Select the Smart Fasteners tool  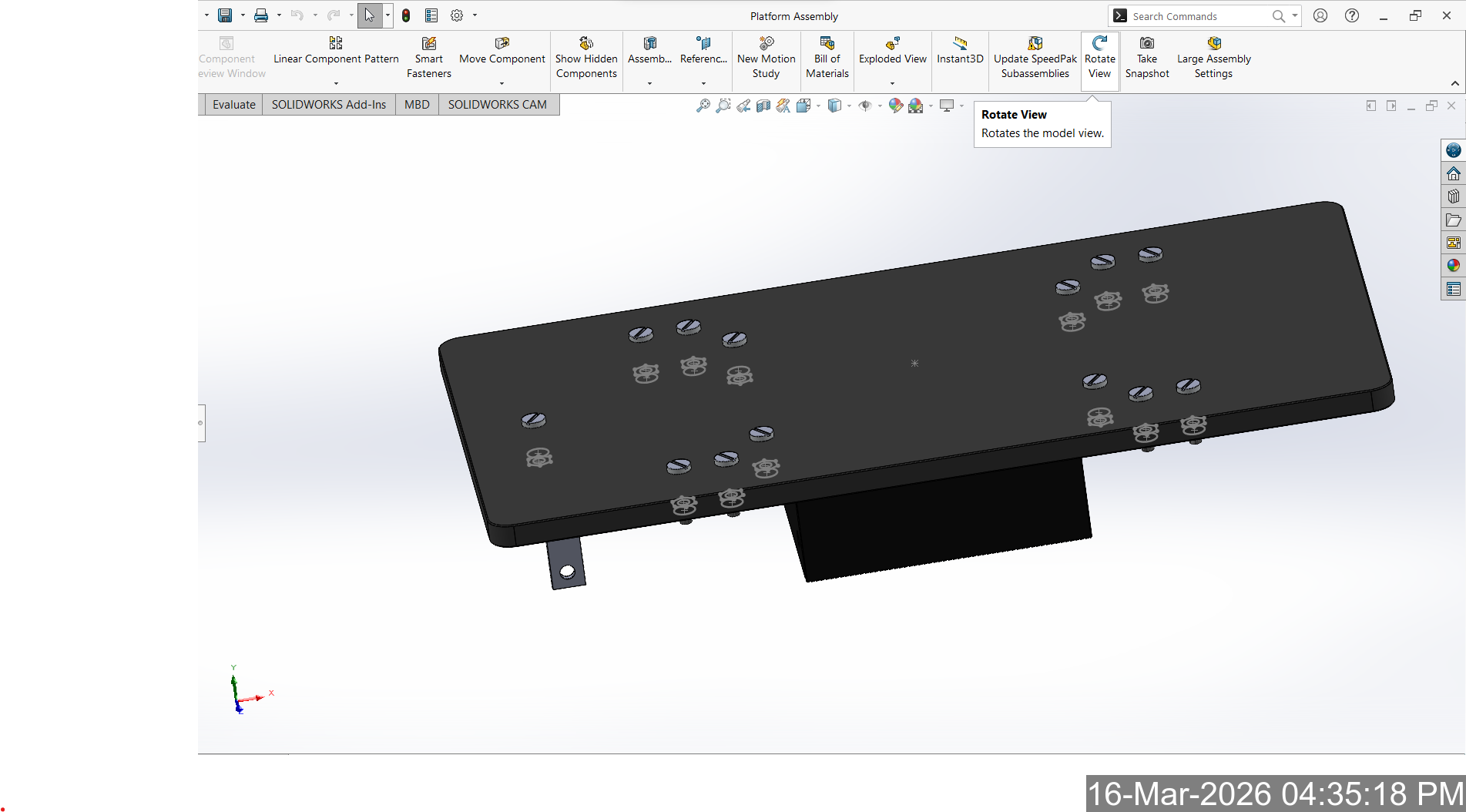tap(428, 58)
